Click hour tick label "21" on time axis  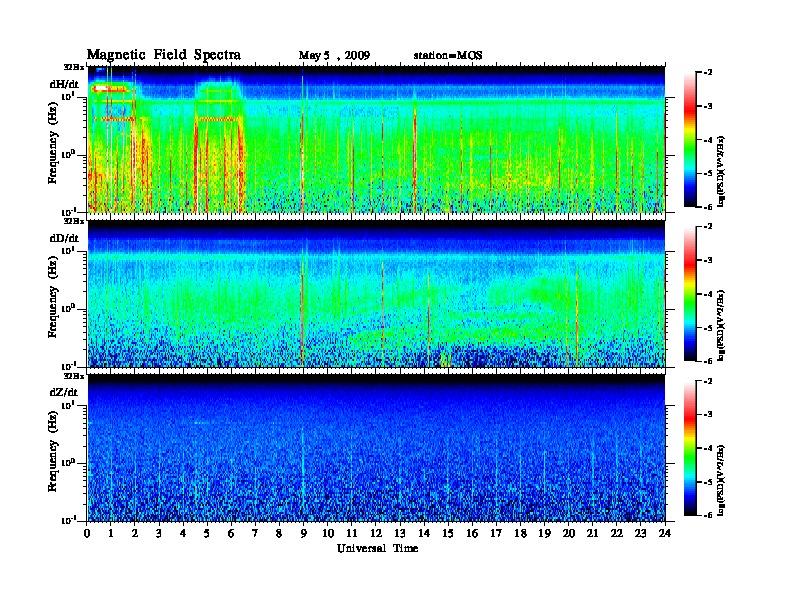click(x=592, y=533)
